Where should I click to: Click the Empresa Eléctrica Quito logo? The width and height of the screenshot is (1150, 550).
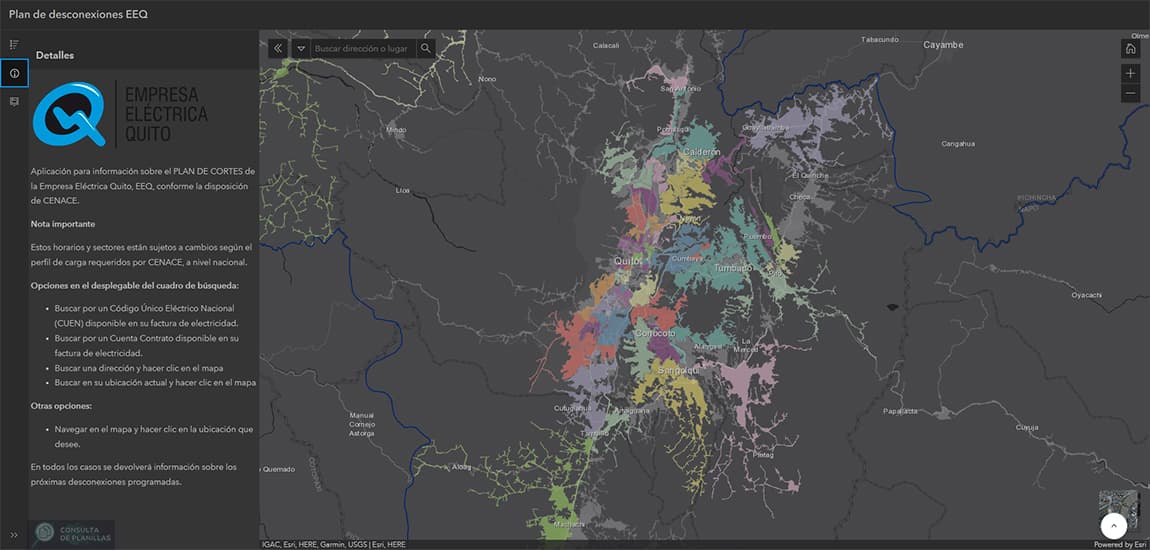[120, 114]
